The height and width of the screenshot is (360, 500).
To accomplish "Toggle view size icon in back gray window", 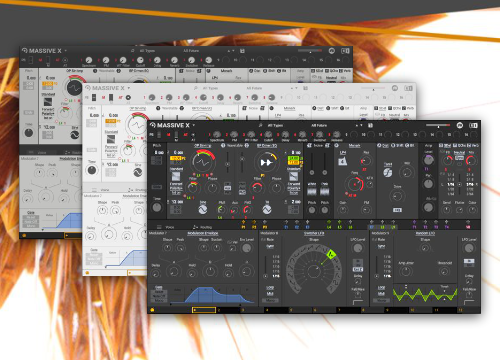I will tap(345, 51).
